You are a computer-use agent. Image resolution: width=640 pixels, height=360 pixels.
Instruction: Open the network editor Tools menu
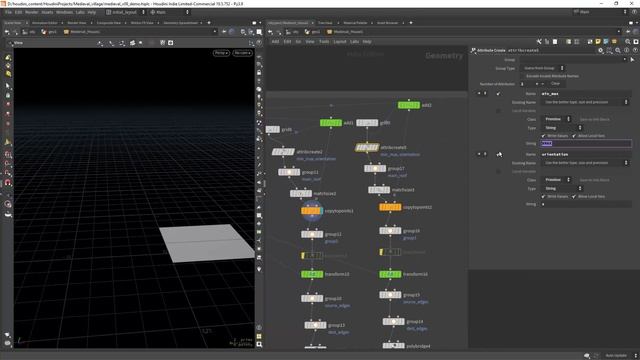tap(324, 42)
